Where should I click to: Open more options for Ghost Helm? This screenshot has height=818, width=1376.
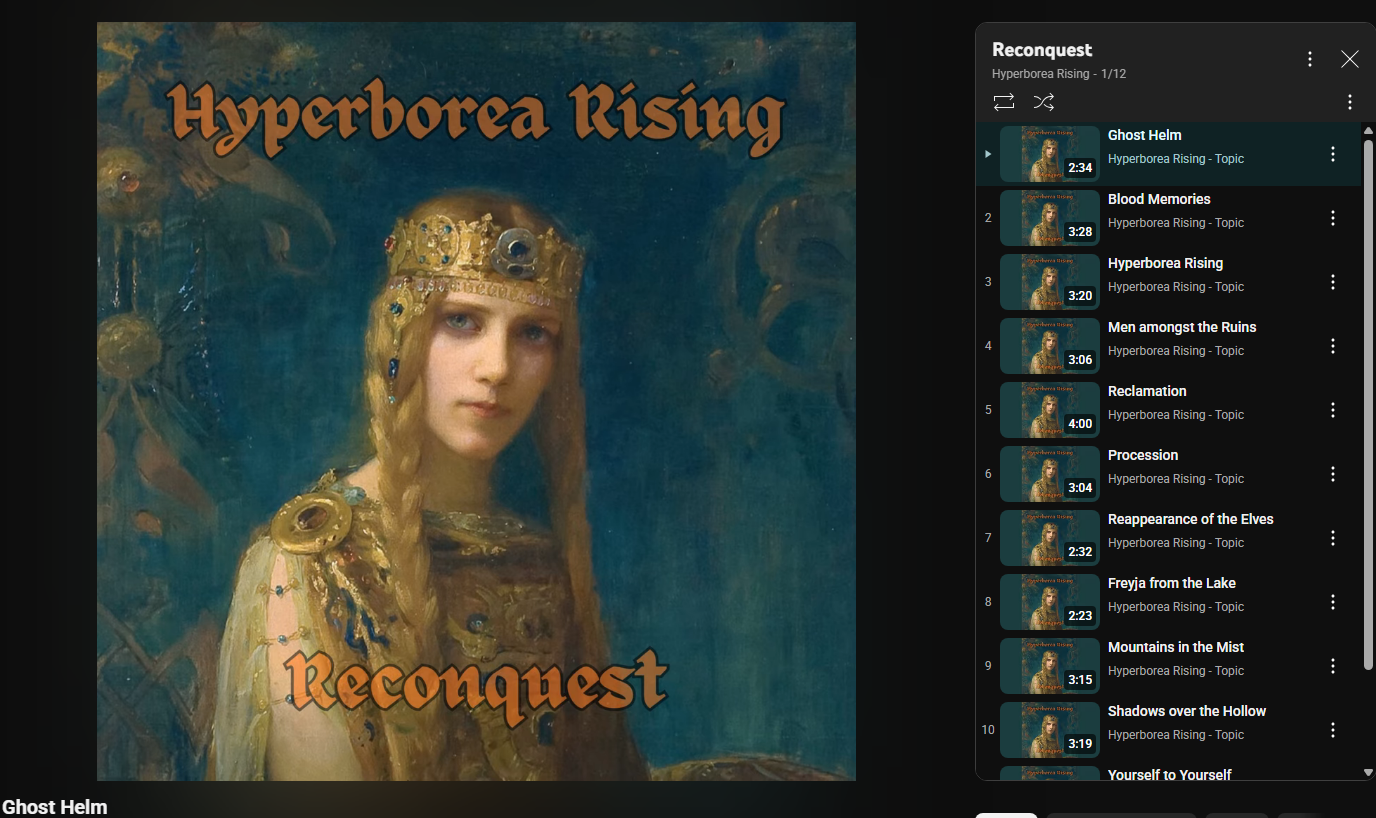click(x=1333, y=154)
